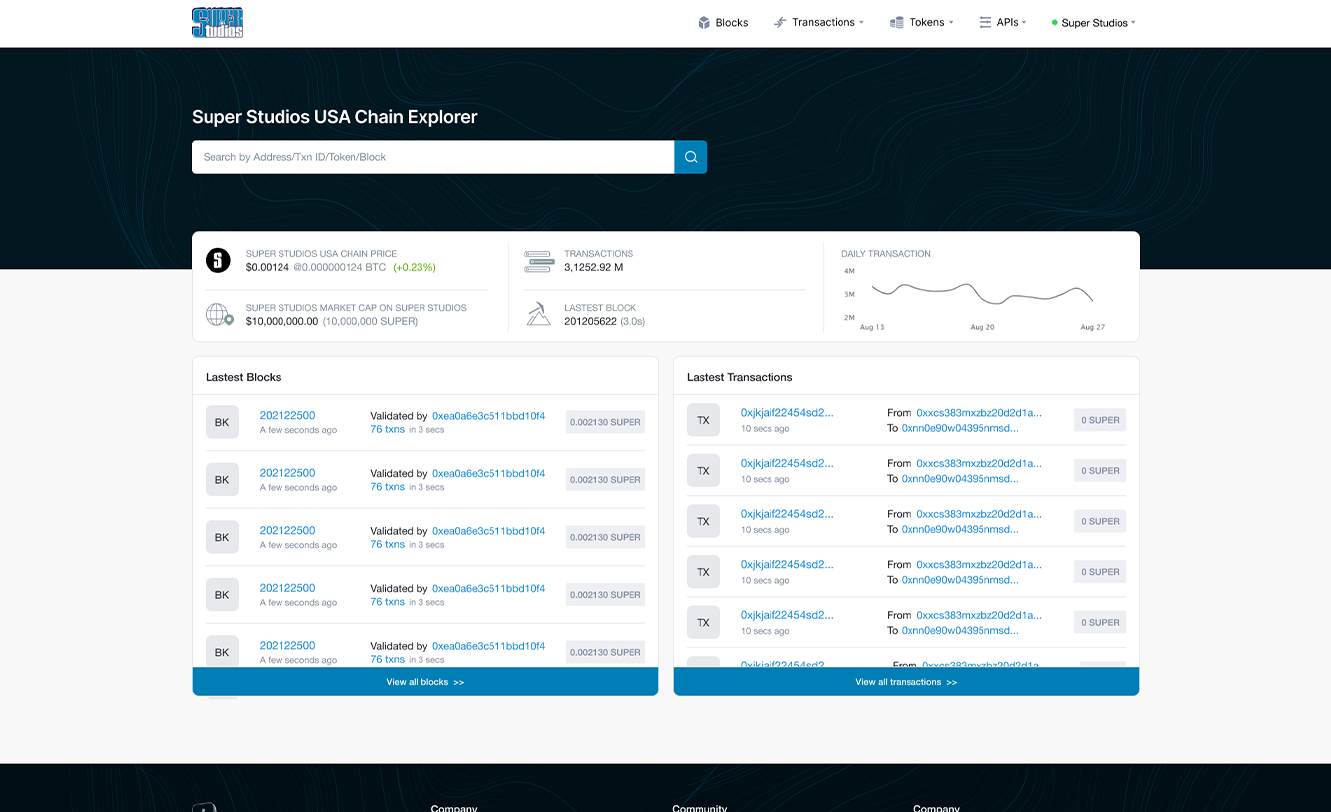The width and height of the screenshot is (1331, 812).
Task: Click the Super Studios price coin icon
Action: coord(218,261)
